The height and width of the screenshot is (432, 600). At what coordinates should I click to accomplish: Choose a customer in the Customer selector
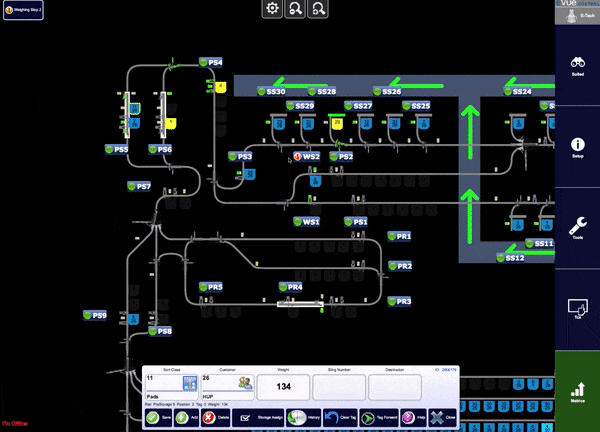coord(228,387)
